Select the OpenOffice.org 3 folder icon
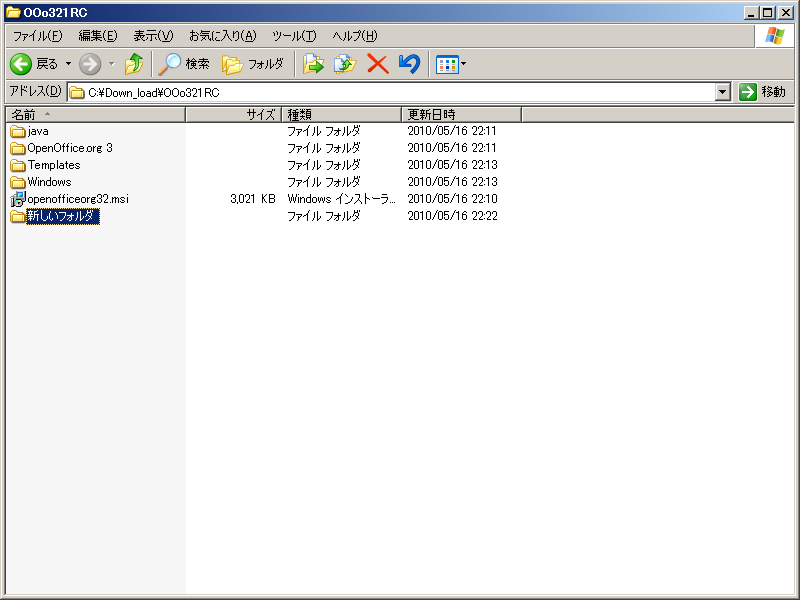Screen dimensions: 800x600 [18, 148]
